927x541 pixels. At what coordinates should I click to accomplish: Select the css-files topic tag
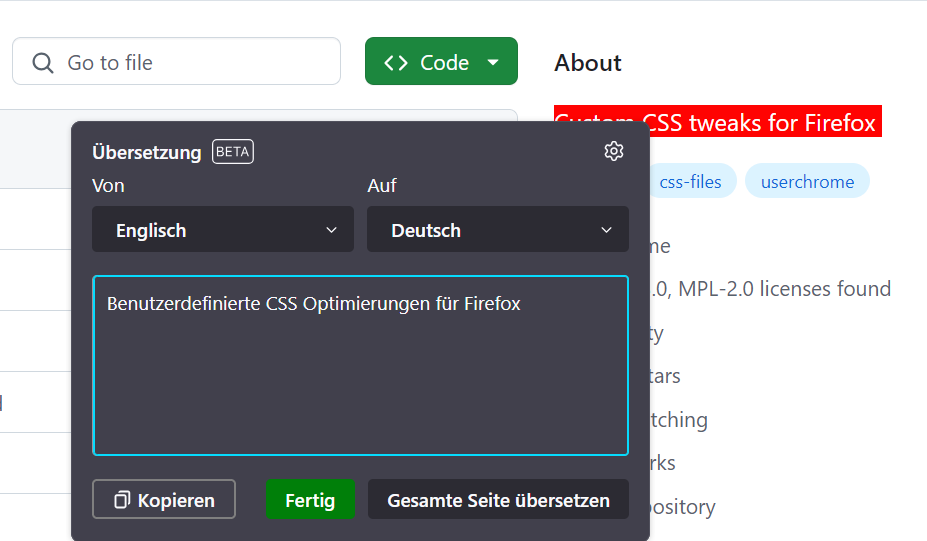(691, 182)
